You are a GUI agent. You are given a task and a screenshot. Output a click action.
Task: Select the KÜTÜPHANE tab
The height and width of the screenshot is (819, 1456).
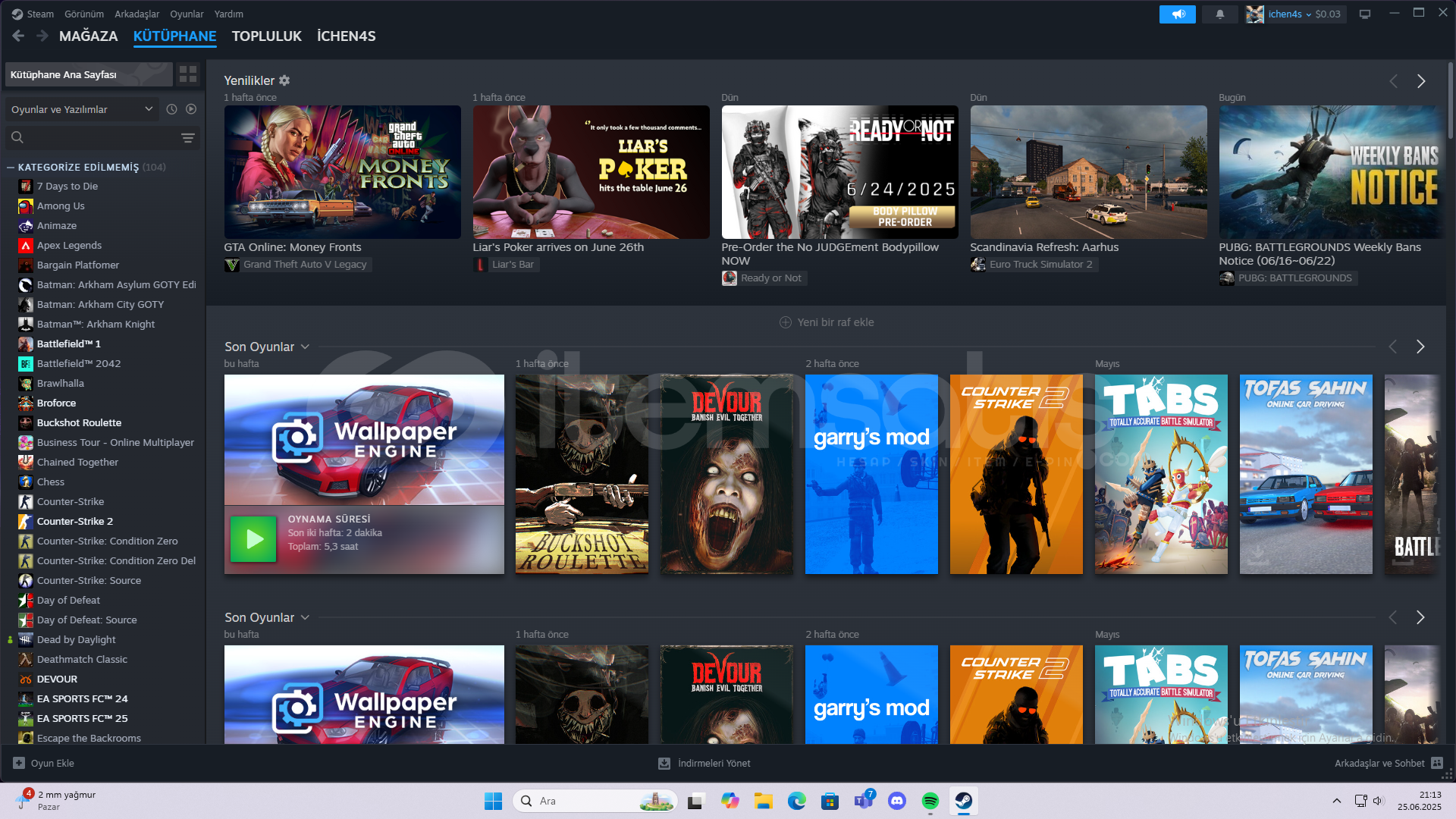coord(174,36)
